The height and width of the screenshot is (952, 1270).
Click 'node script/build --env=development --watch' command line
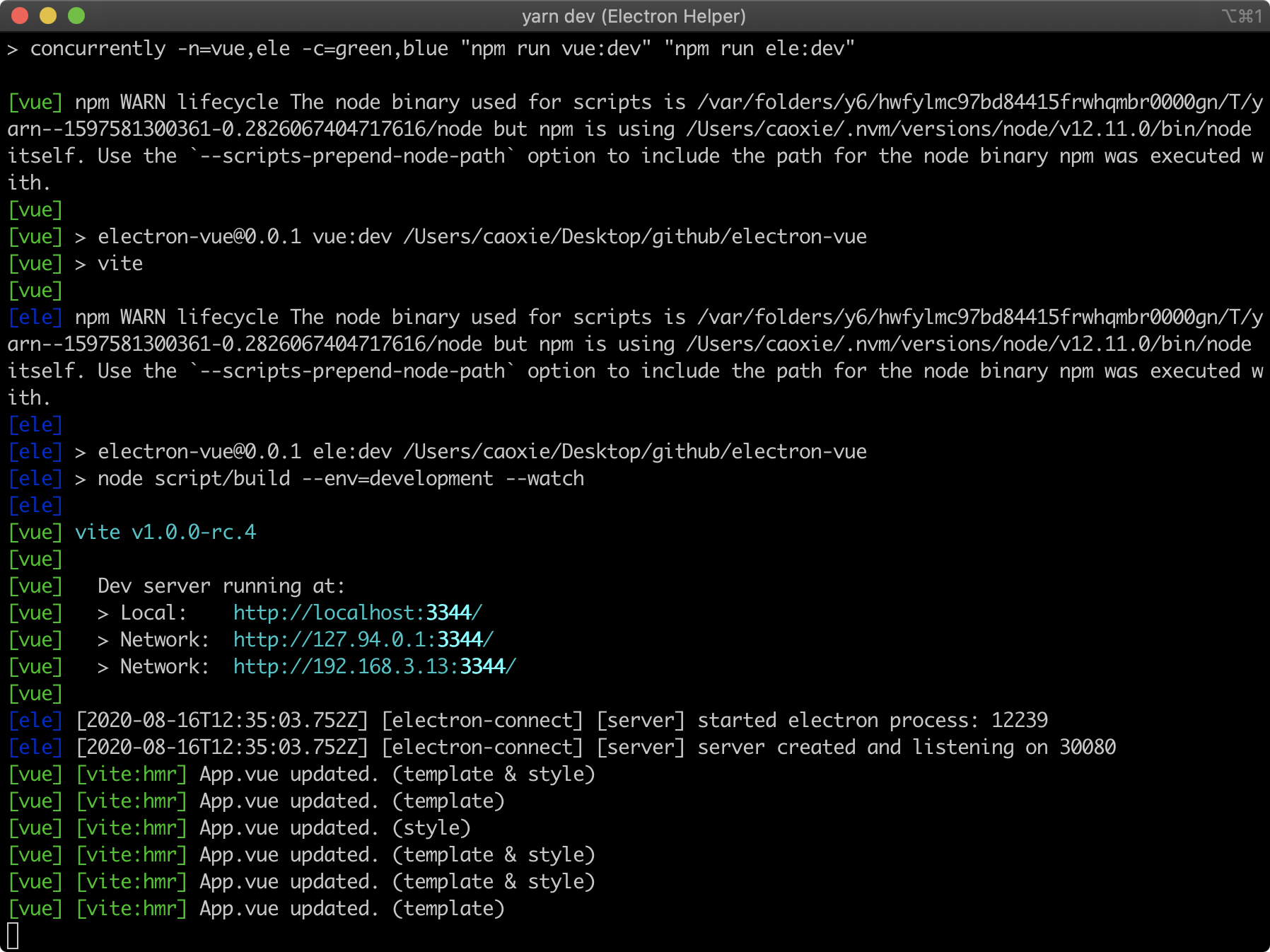(x=340, y=478)
